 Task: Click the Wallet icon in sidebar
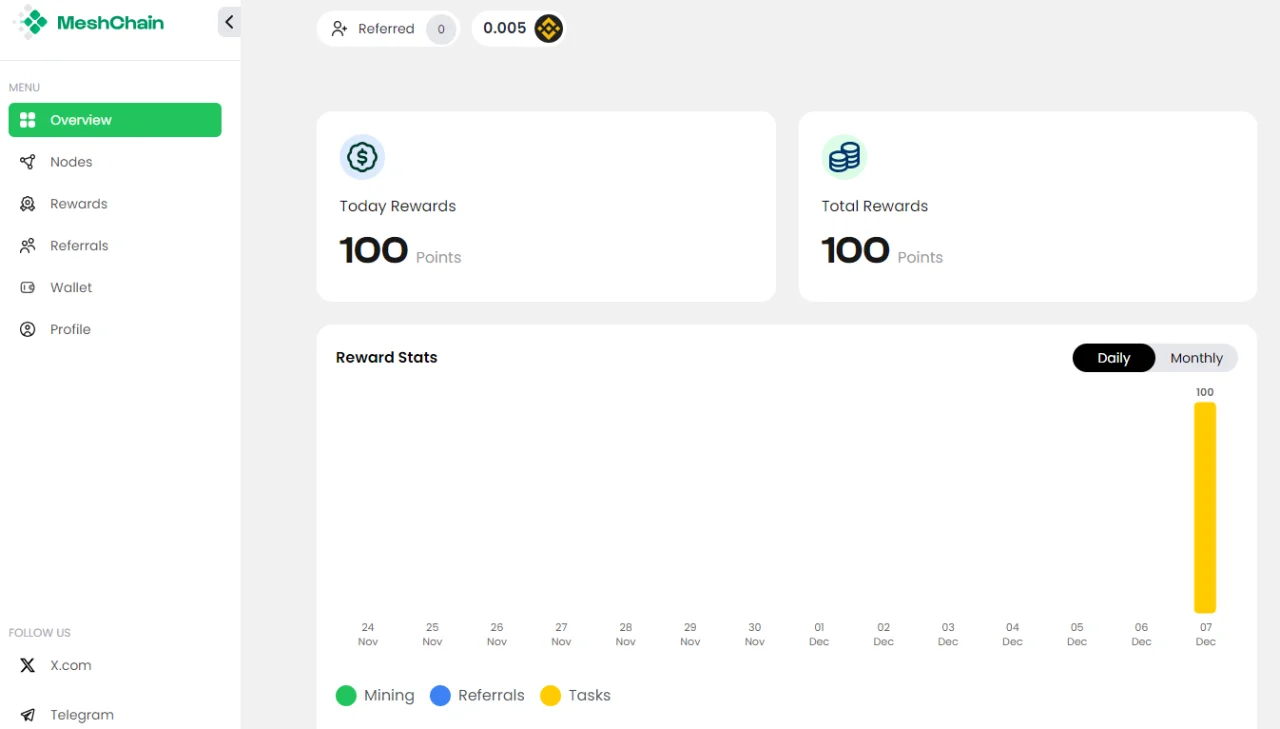[28, 288]
